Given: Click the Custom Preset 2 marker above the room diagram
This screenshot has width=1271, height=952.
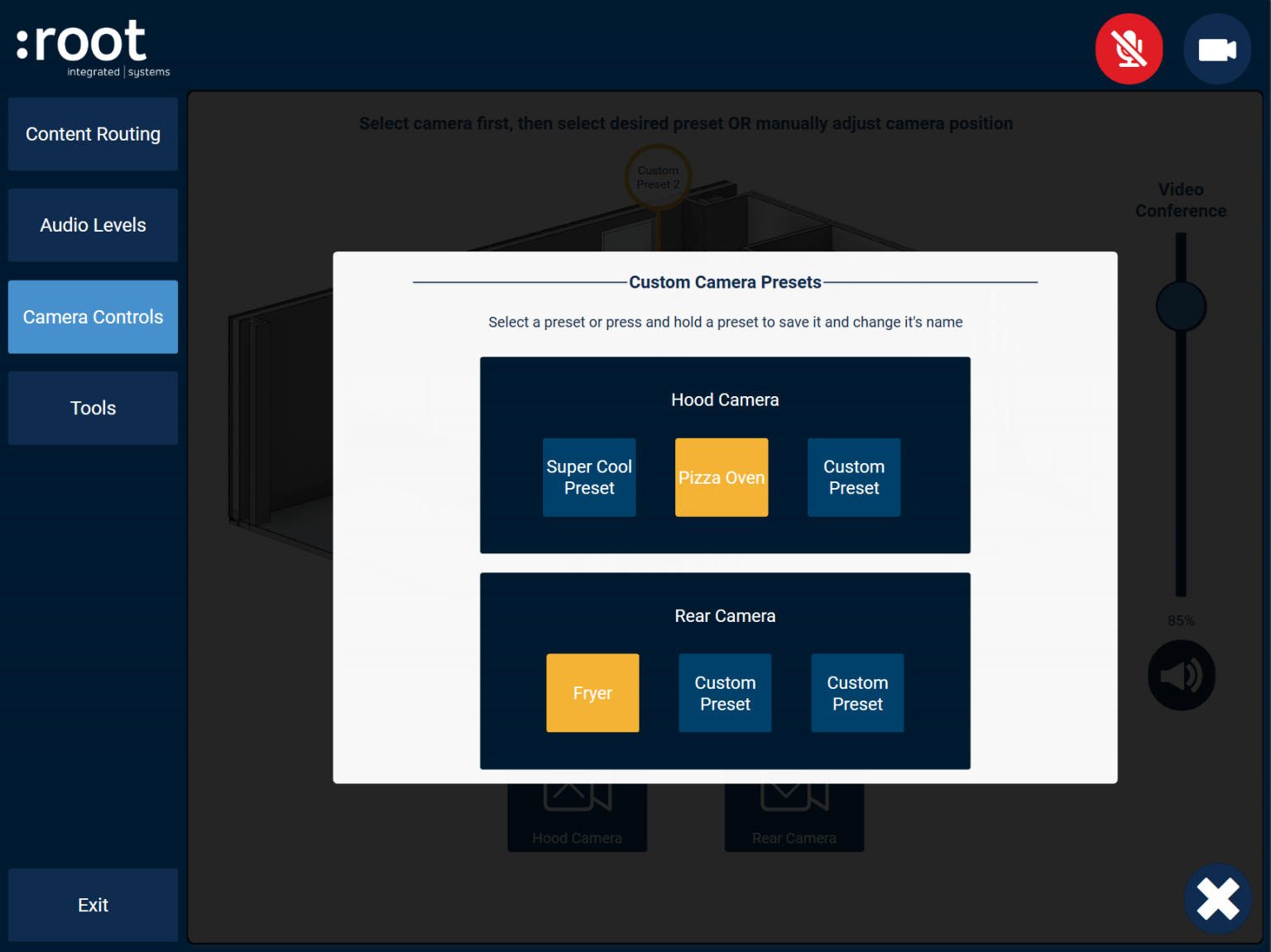Looking at the screenshot, I should point(658,177).
